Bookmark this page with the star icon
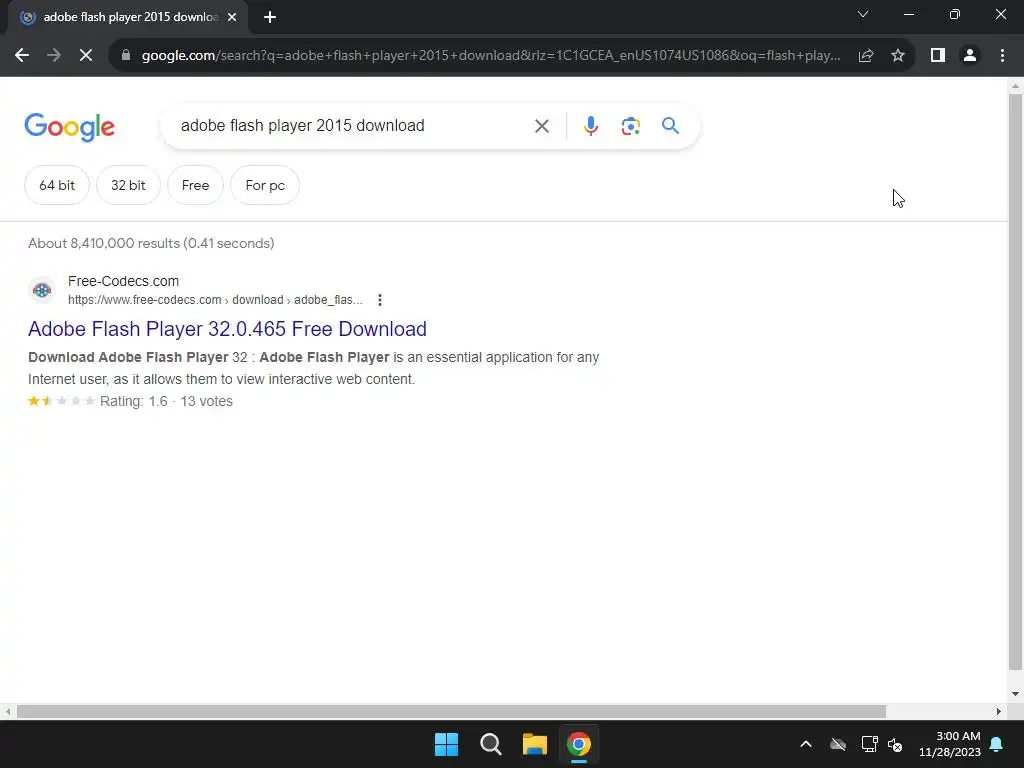The image size is (1024, 768). 898,56
